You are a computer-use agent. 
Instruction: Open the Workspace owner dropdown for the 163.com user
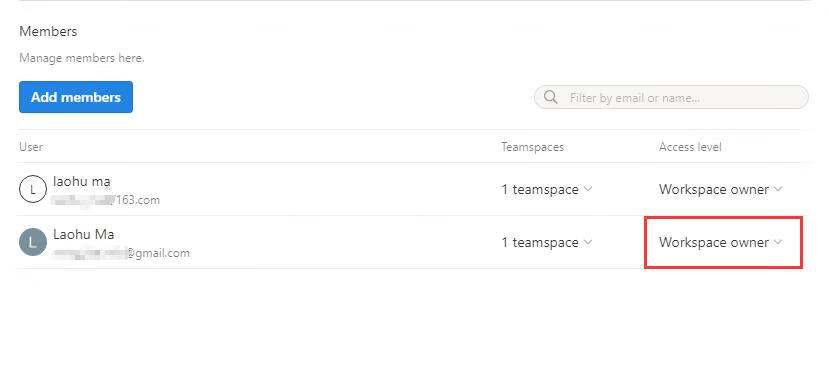(x=720, y=189)
